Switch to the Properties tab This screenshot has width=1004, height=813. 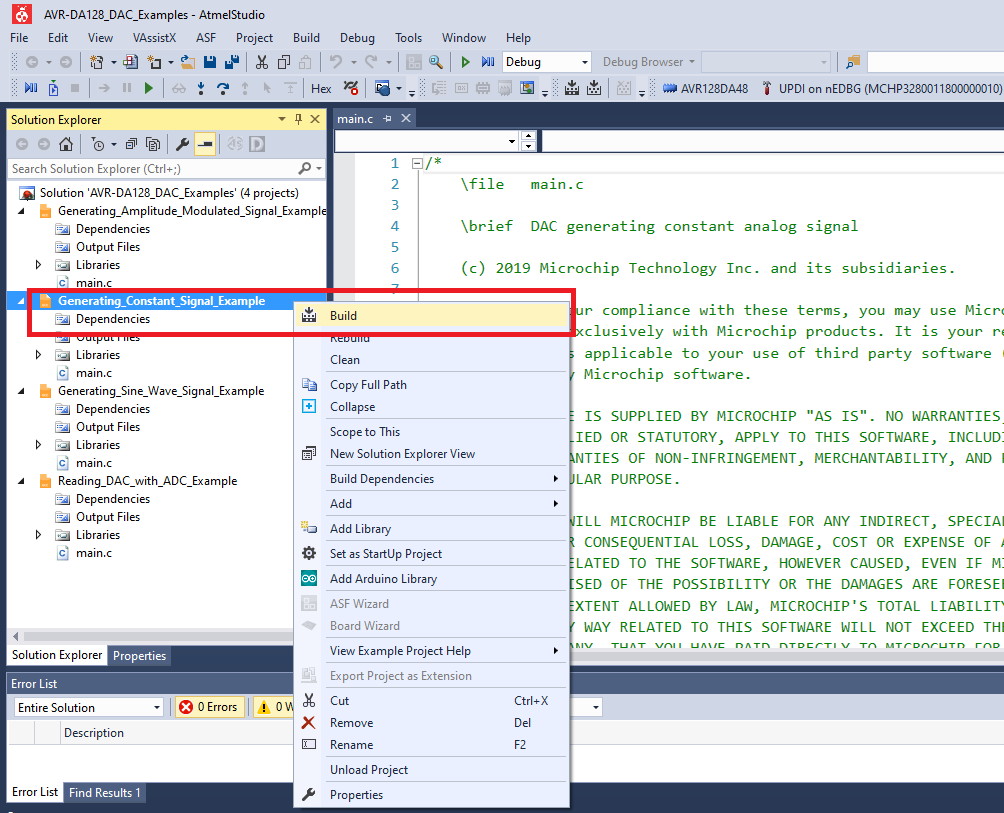pyautogui.click(x=139, y=656)
